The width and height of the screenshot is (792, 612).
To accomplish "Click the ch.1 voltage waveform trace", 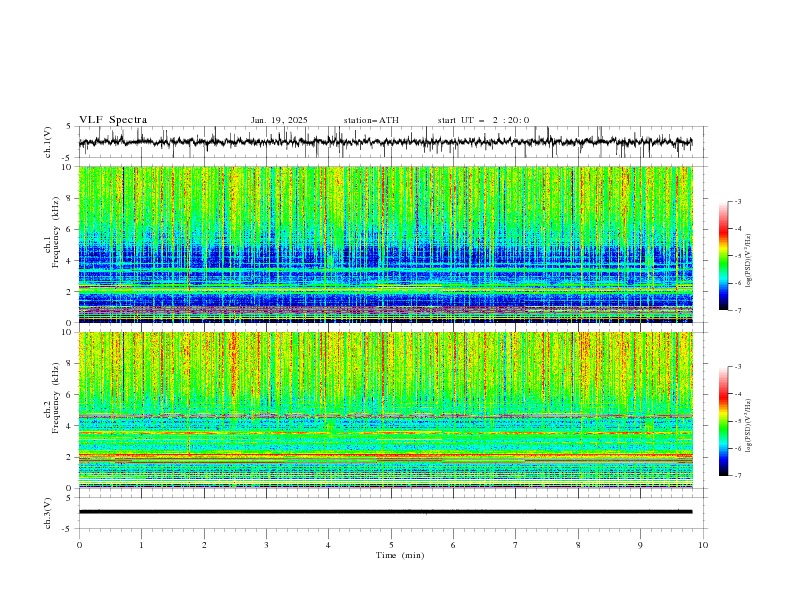I will (x=385, y=142).
